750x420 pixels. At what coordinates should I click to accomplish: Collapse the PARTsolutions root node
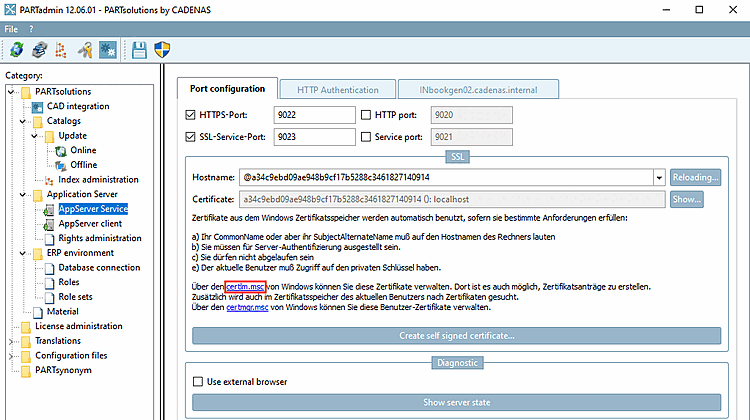click(x=11, y=91)
